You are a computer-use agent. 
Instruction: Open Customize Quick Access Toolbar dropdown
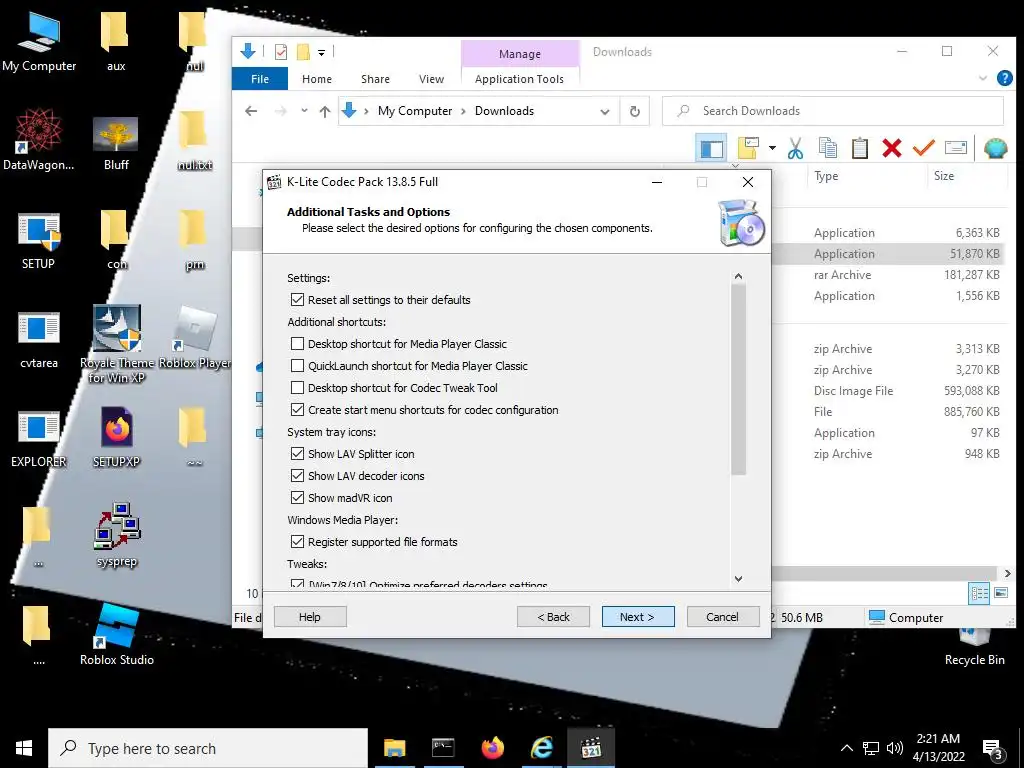point(321,52)
